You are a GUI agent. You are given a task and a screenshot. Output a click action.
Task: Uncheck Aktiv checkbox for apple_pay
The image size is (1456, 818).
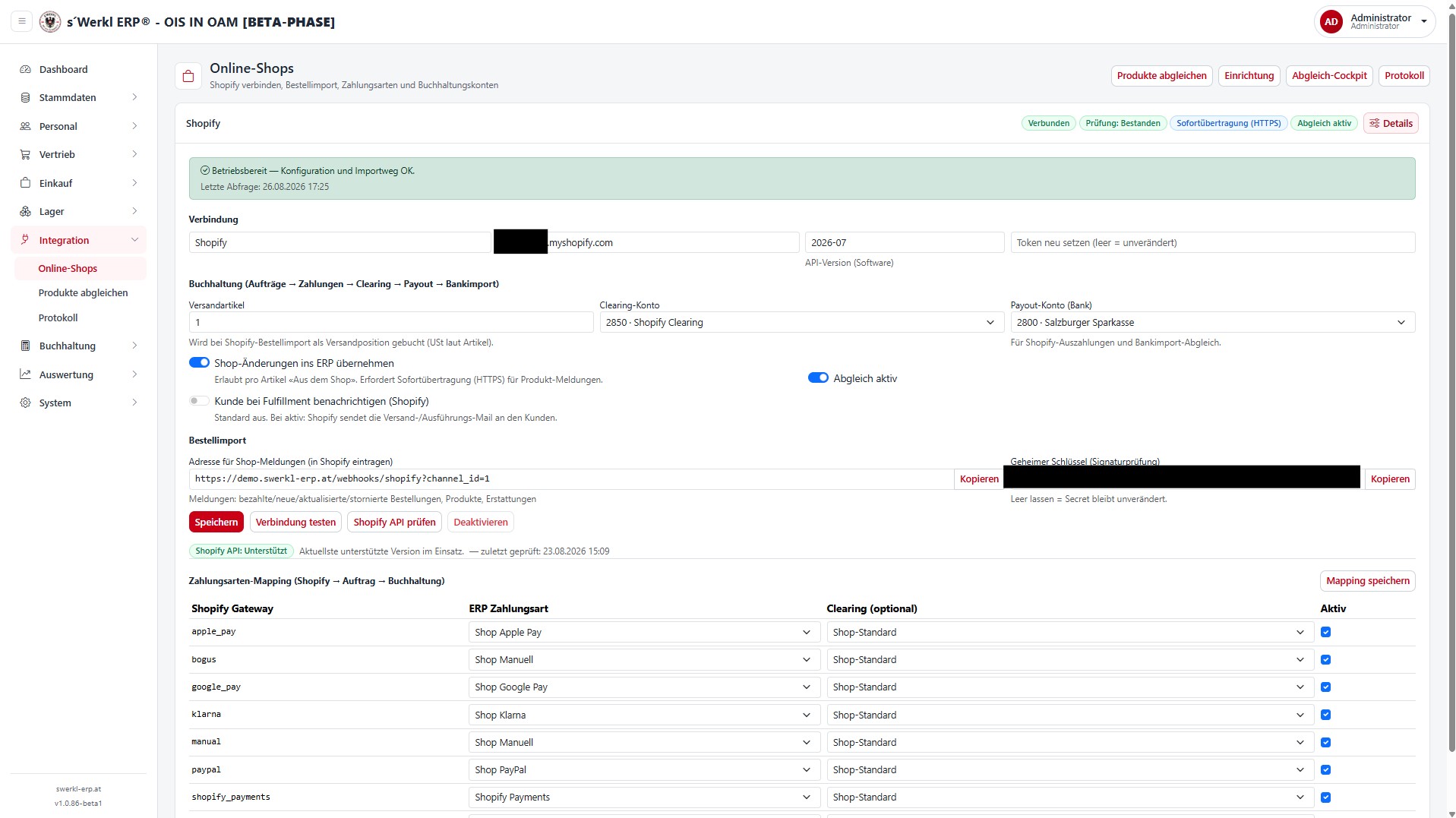(x=1325, y=632)
